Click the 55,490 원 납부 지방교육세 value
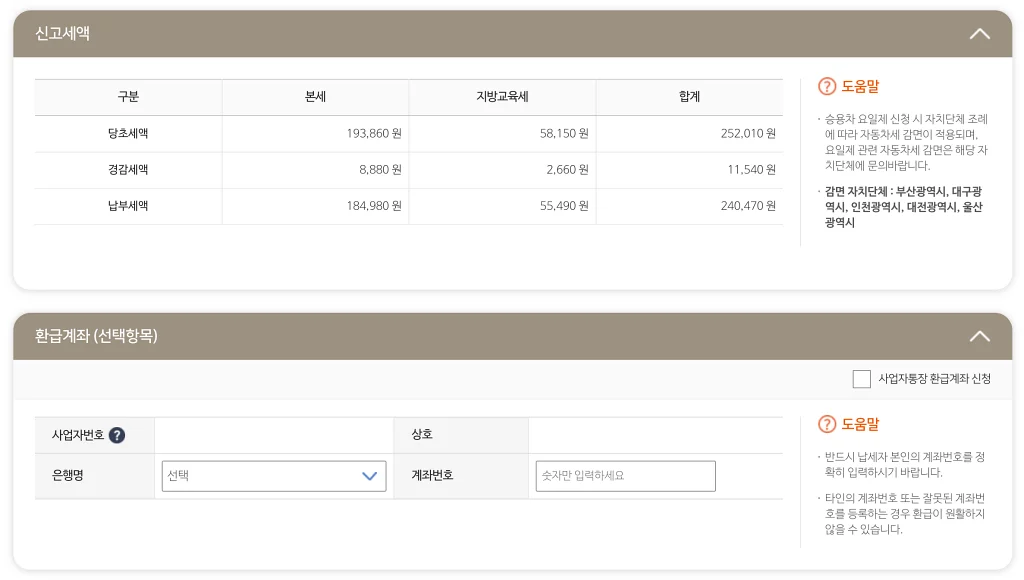The image size is (1024, 580). (564, 206)
